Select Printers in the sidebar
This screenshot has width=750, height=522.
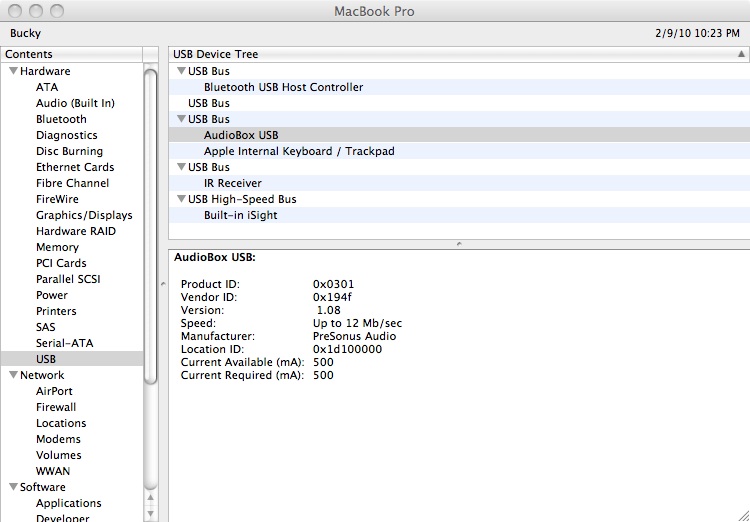point(56,311)
